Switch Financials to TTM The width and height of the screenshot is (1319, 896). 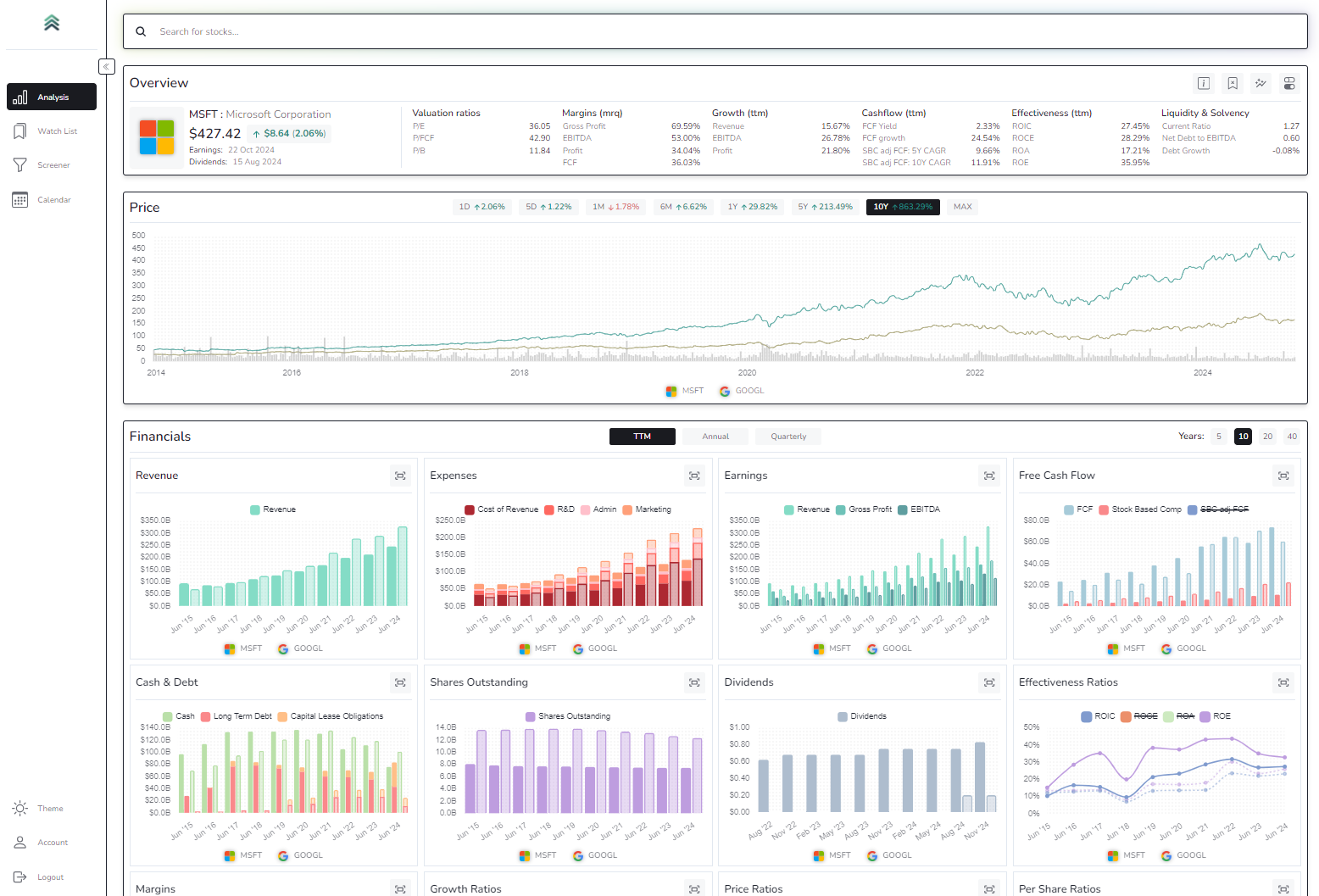tap(643, 437)
